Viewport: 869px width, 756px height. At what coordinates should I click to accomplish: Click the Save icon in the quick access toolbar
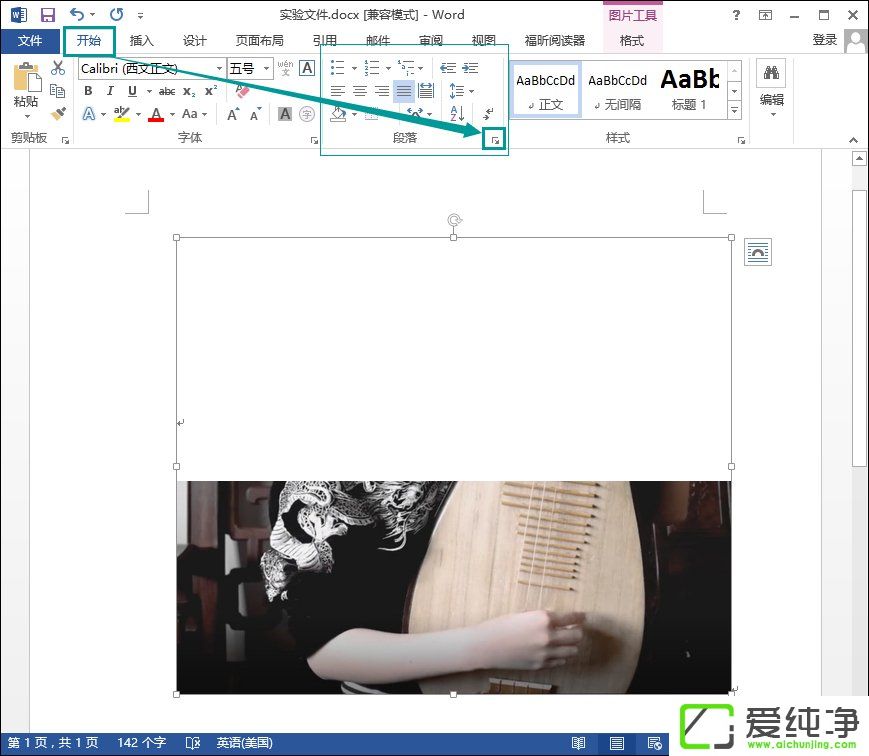point(47,15)
